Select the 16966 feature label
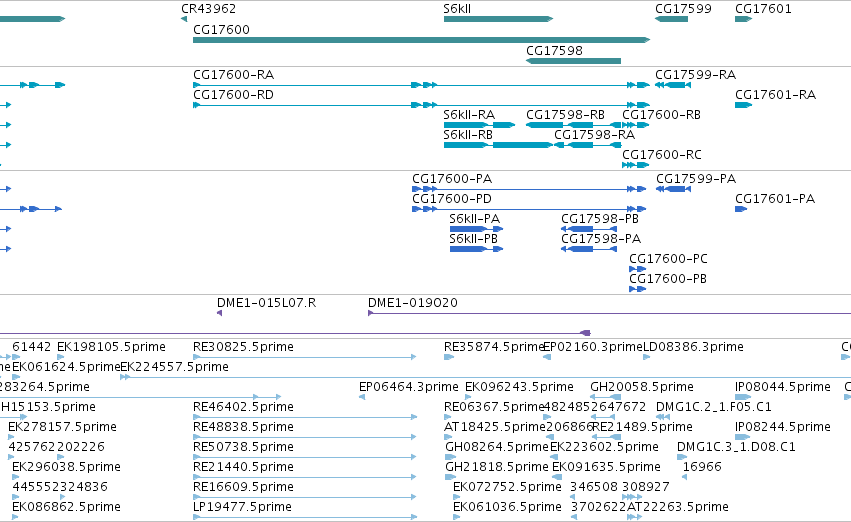Image resolution: width=851 pixels, height=522 pixels. [x=702, y=467]
